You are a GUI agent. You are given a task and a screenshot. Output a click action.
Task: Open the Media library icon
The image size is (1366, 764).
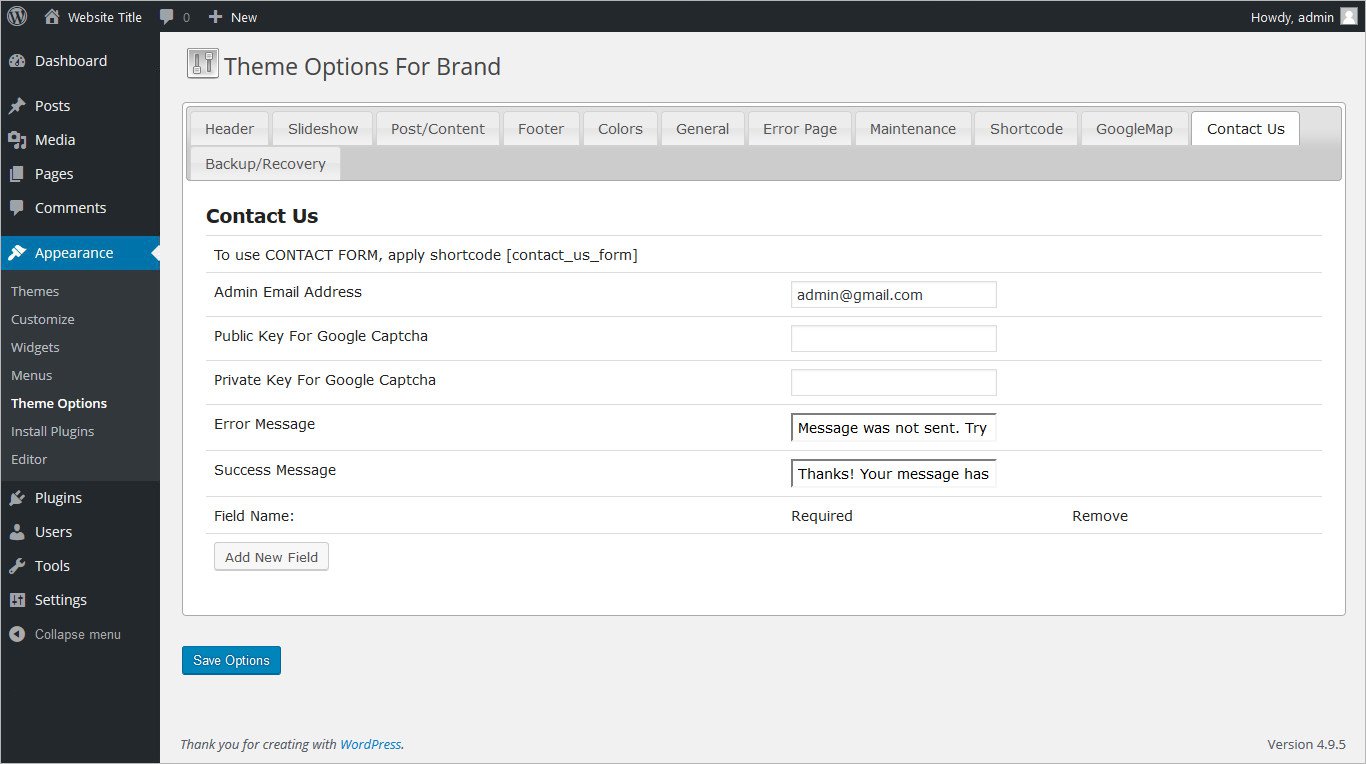pyautogui.click(x=17, y=140)
